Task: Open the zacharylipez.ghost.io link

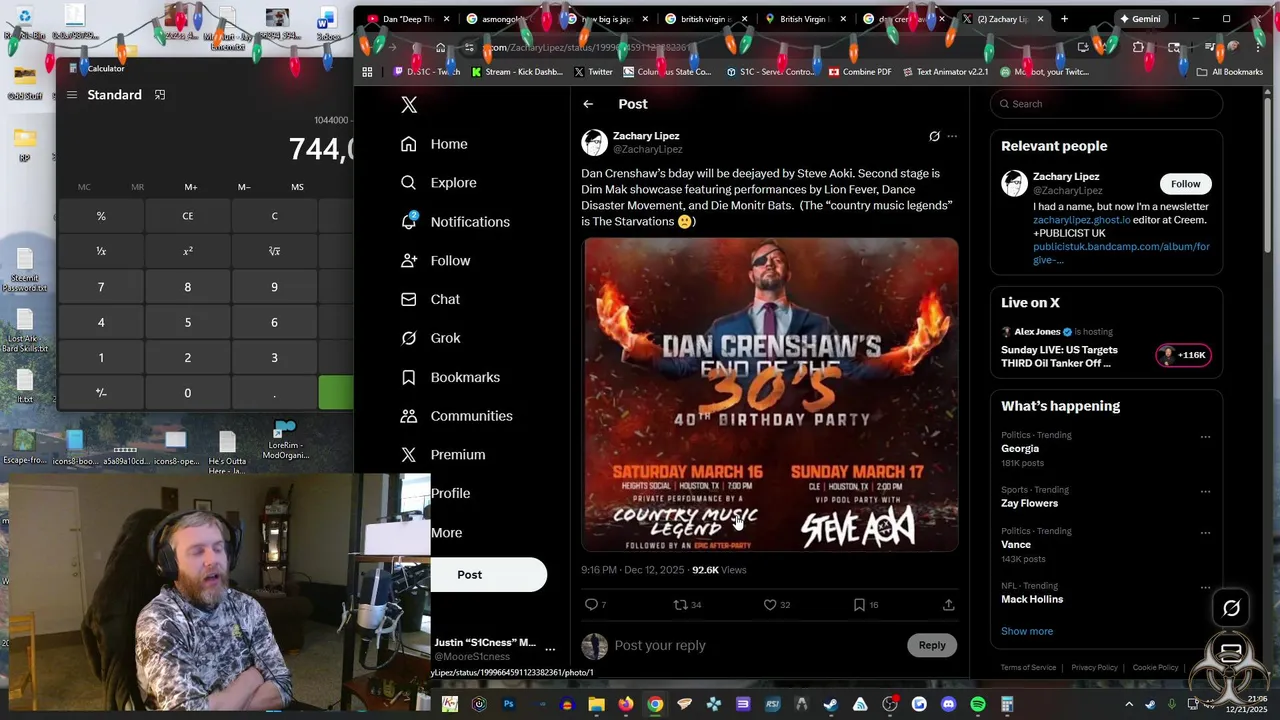Action: 1082,220
